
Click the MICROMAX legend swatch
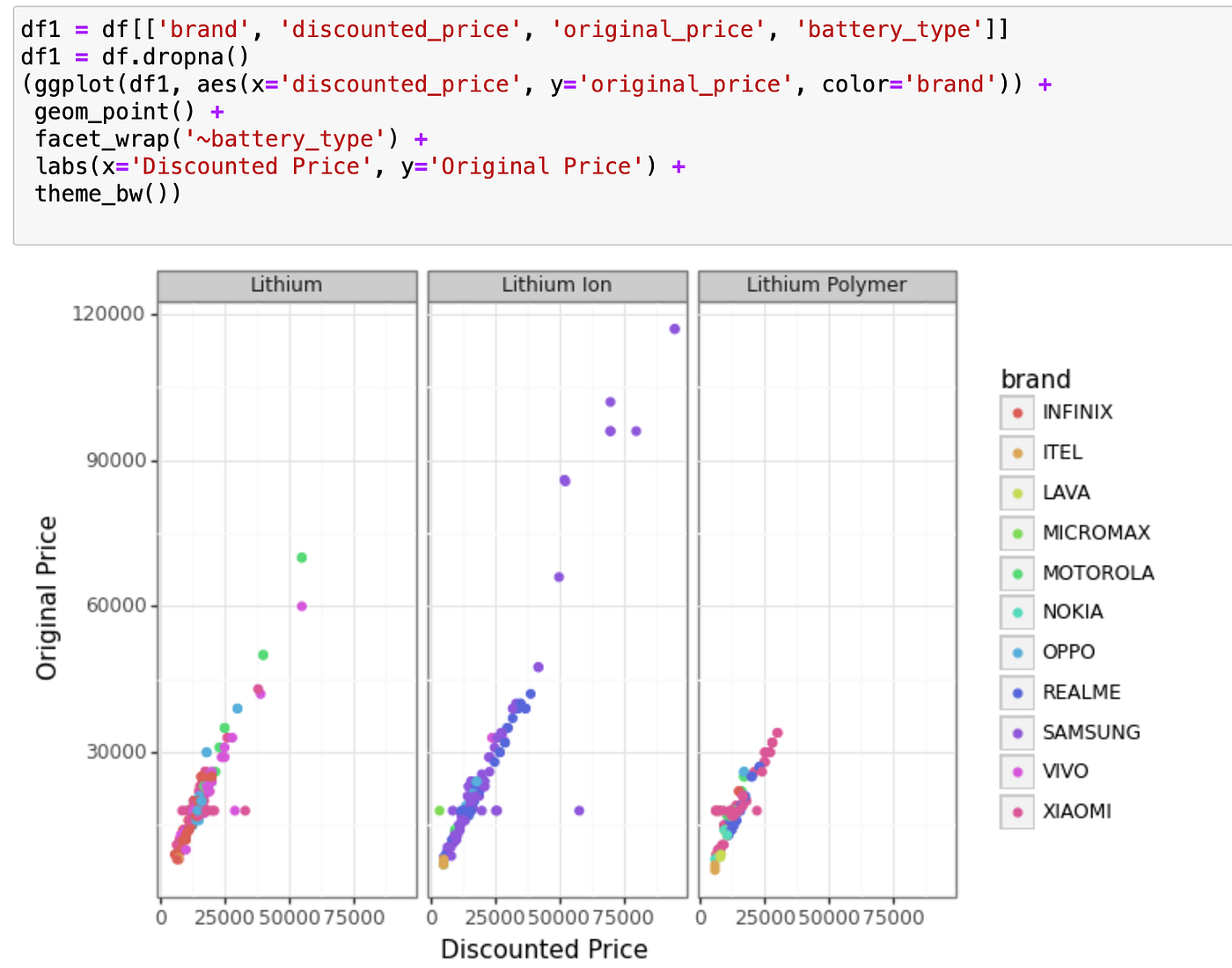pos(1017,533)
